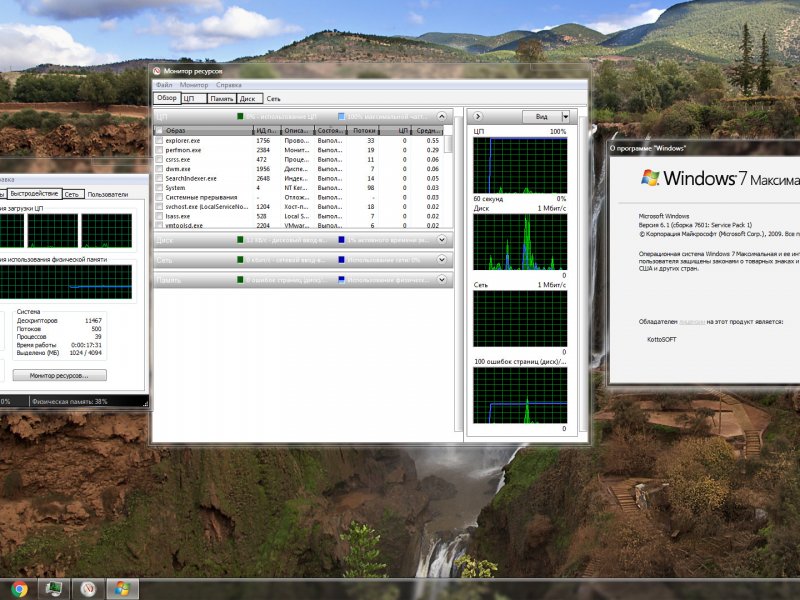
Task: Click the "Время работы" label in Task Manager
Action: pyautogui.click(x=36, y=345)
